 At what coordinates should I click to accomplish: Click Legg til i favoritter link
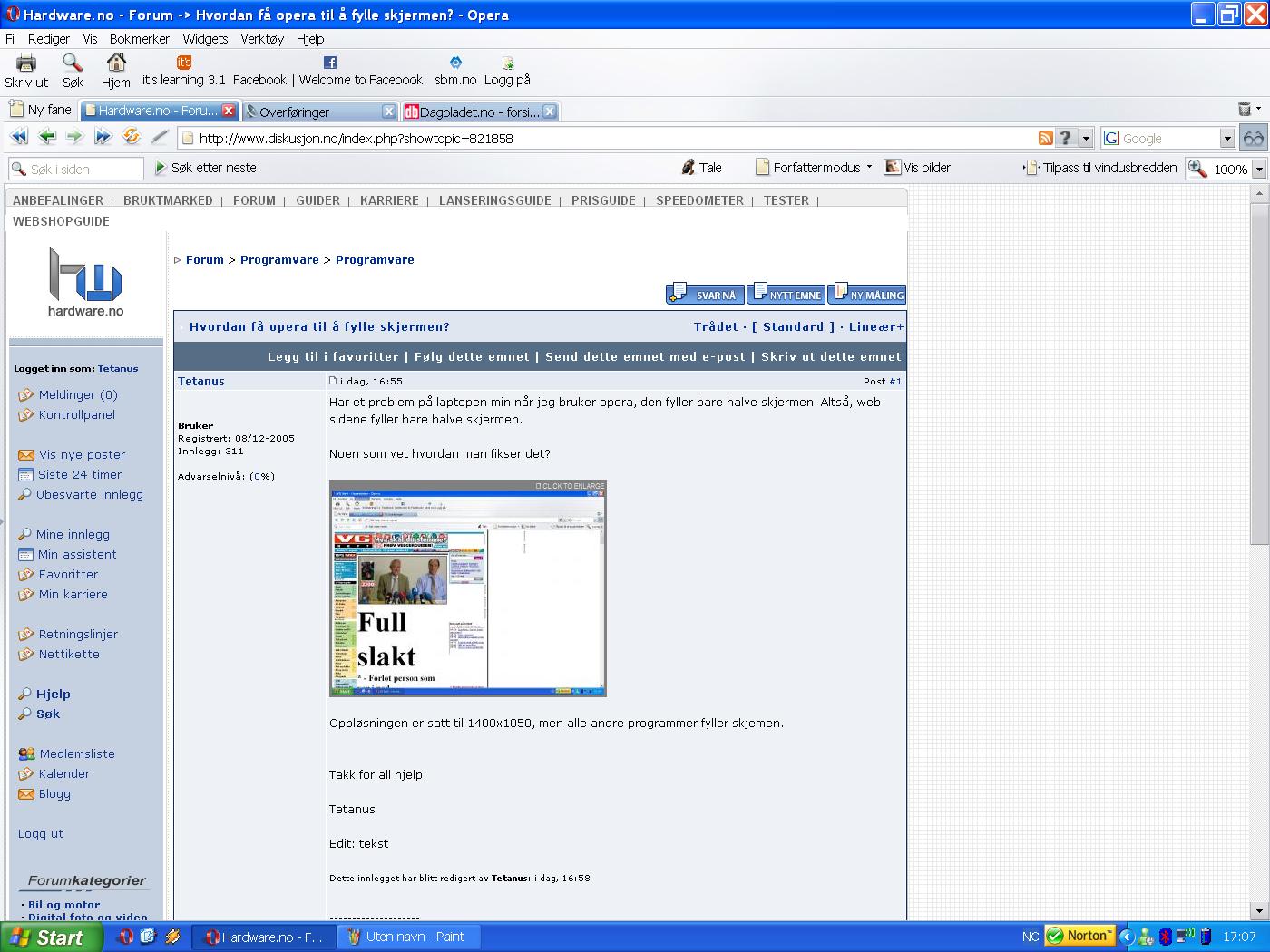(333, 357)
